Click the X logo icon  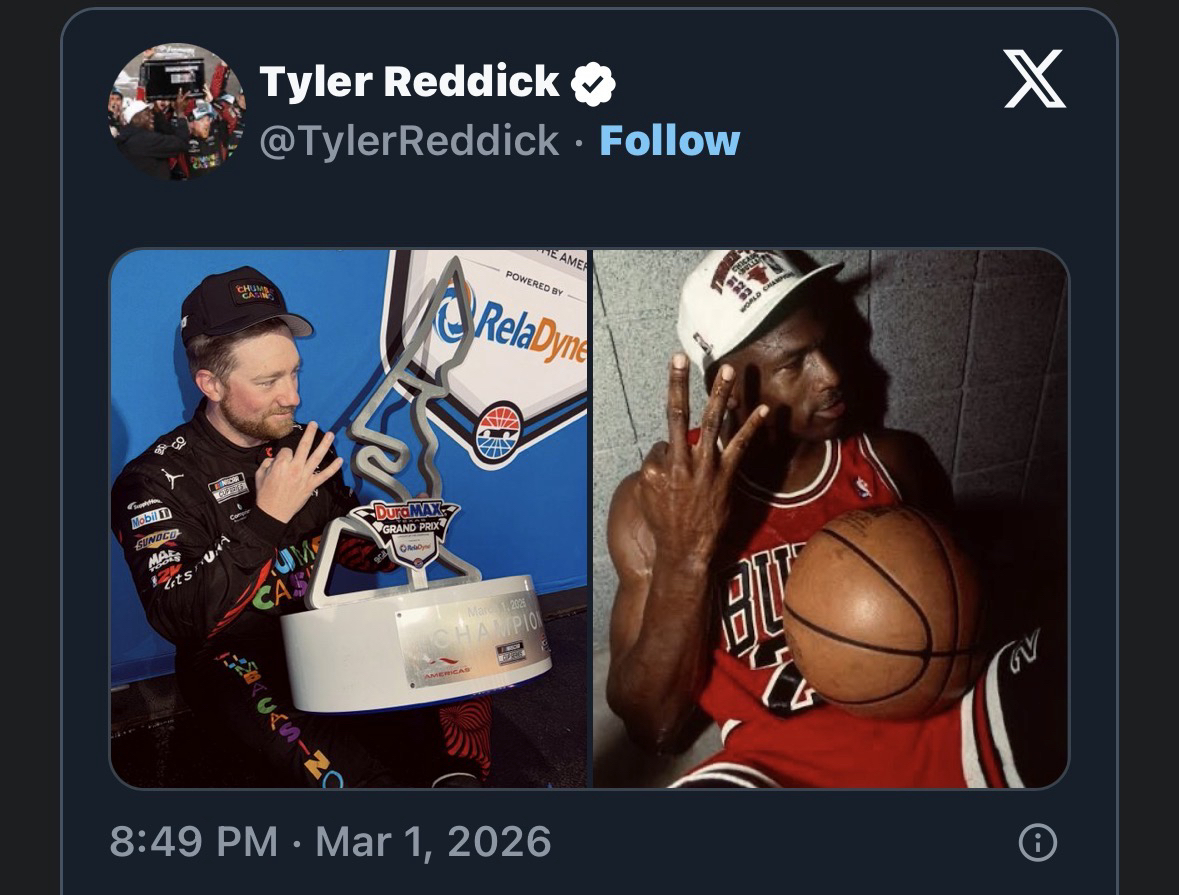tap(1034, 81)
